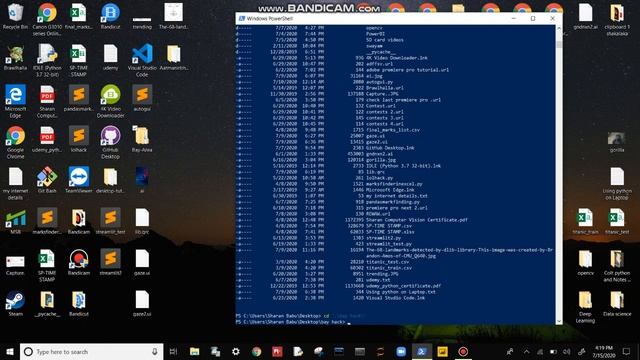This screenshot has width=640, height=360.
Task: Select final_marks Excel file on desktop
Action: pos(79,16)
